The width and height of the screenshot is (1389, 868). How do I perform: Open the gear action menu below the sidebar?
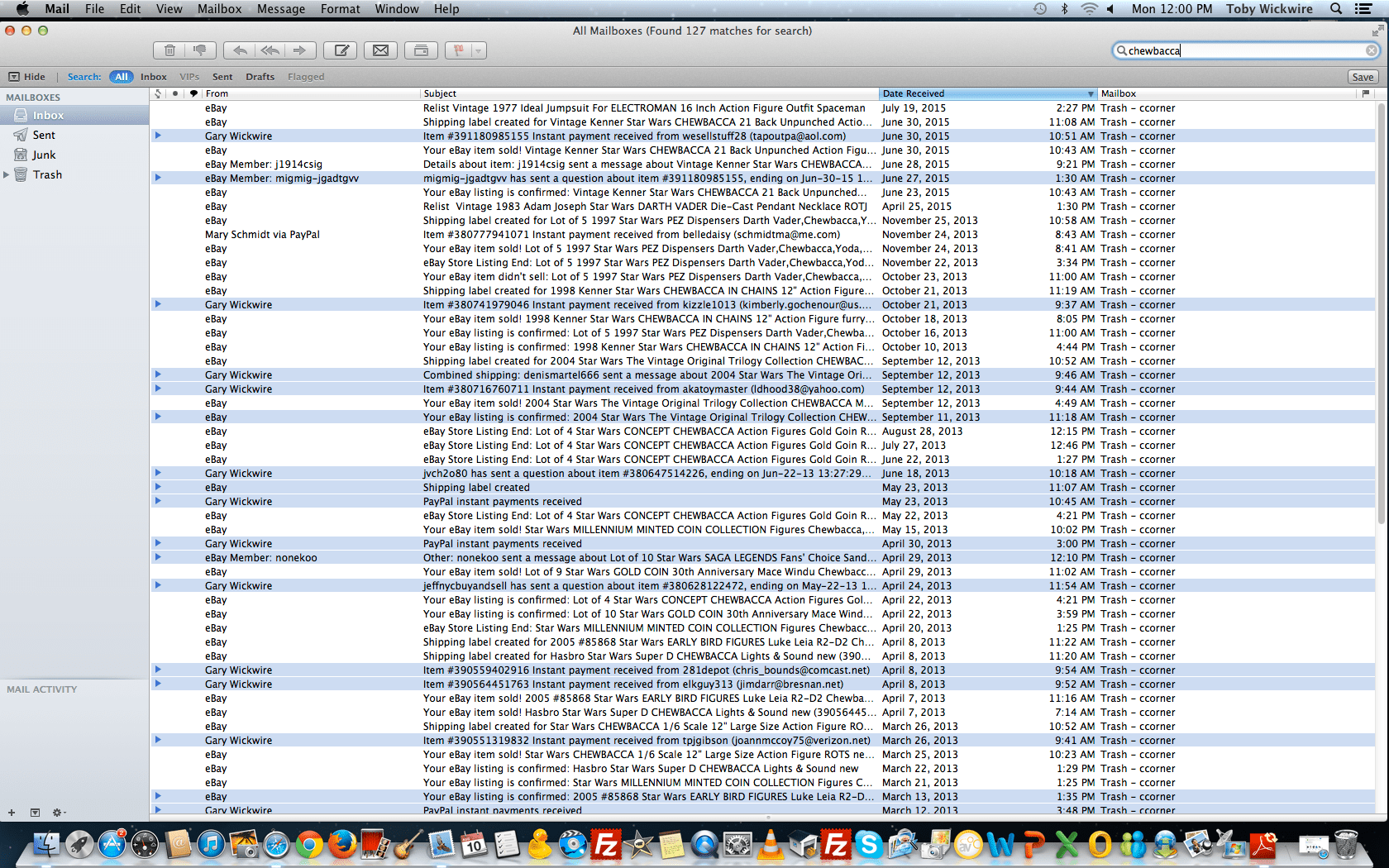pyautogui.click(x=59, y=813)
